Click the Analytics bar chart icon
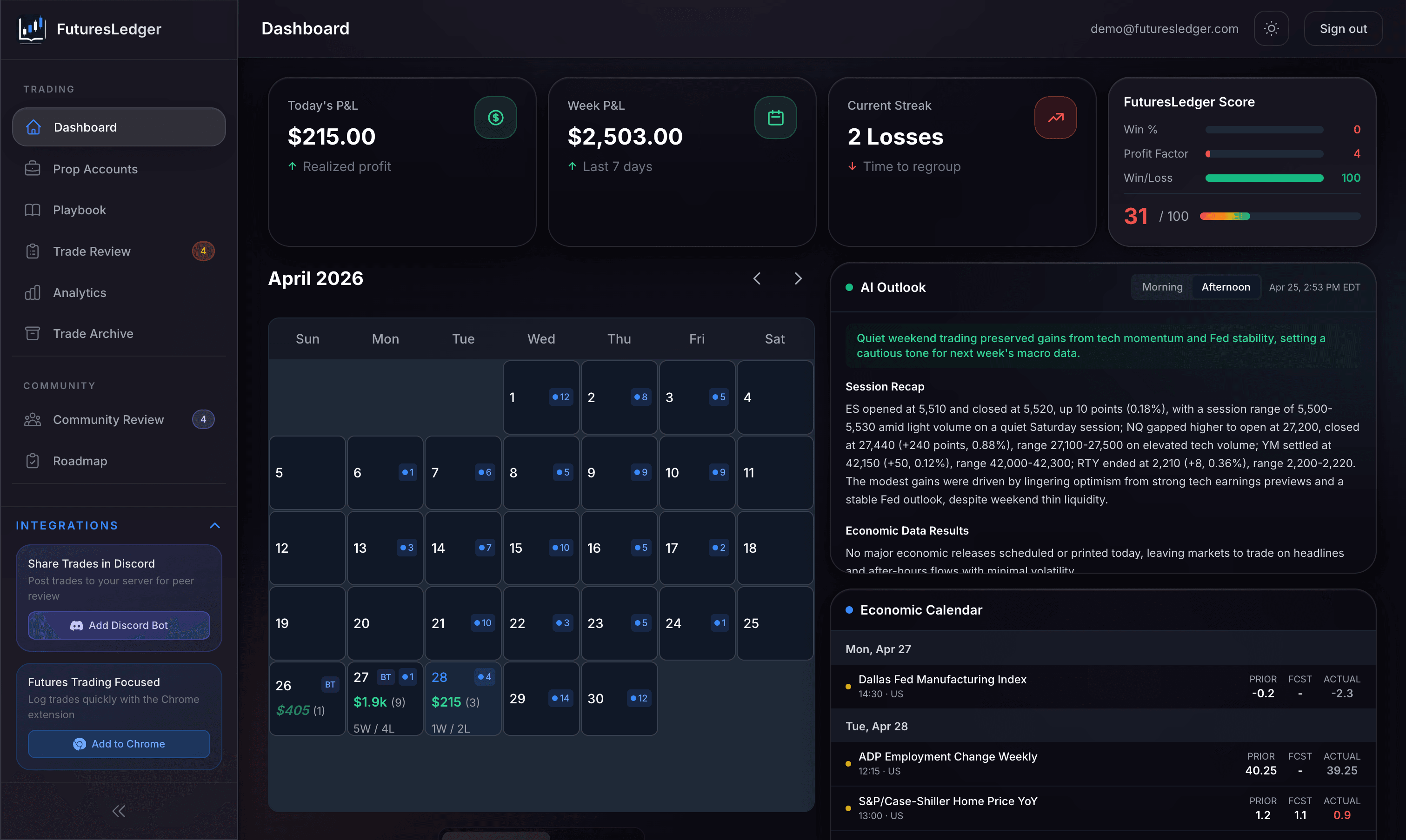1406x840 pixels. pos(33,293)
